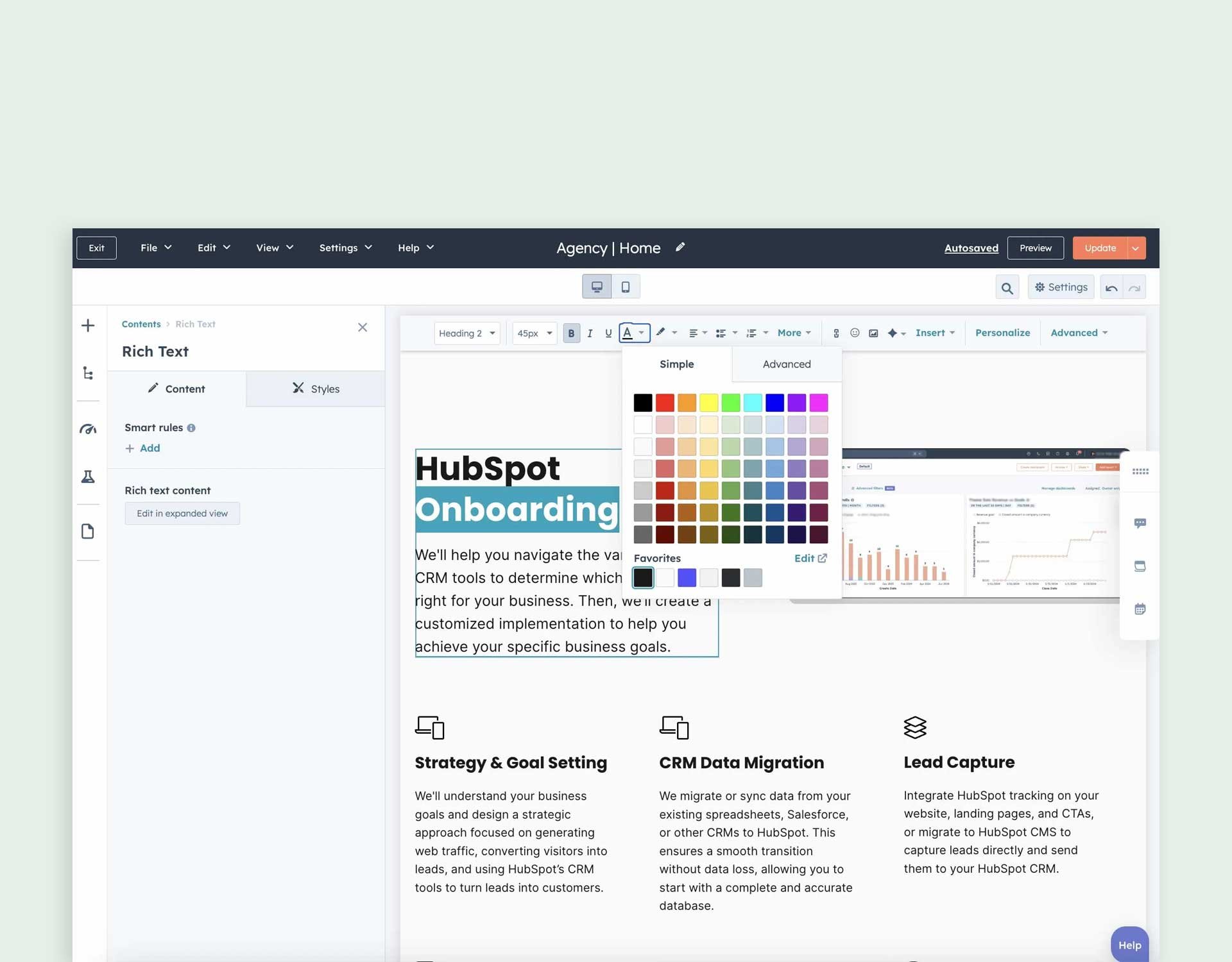Click the window icon on right rail
1232x962 pixels.
(1140, 566)
